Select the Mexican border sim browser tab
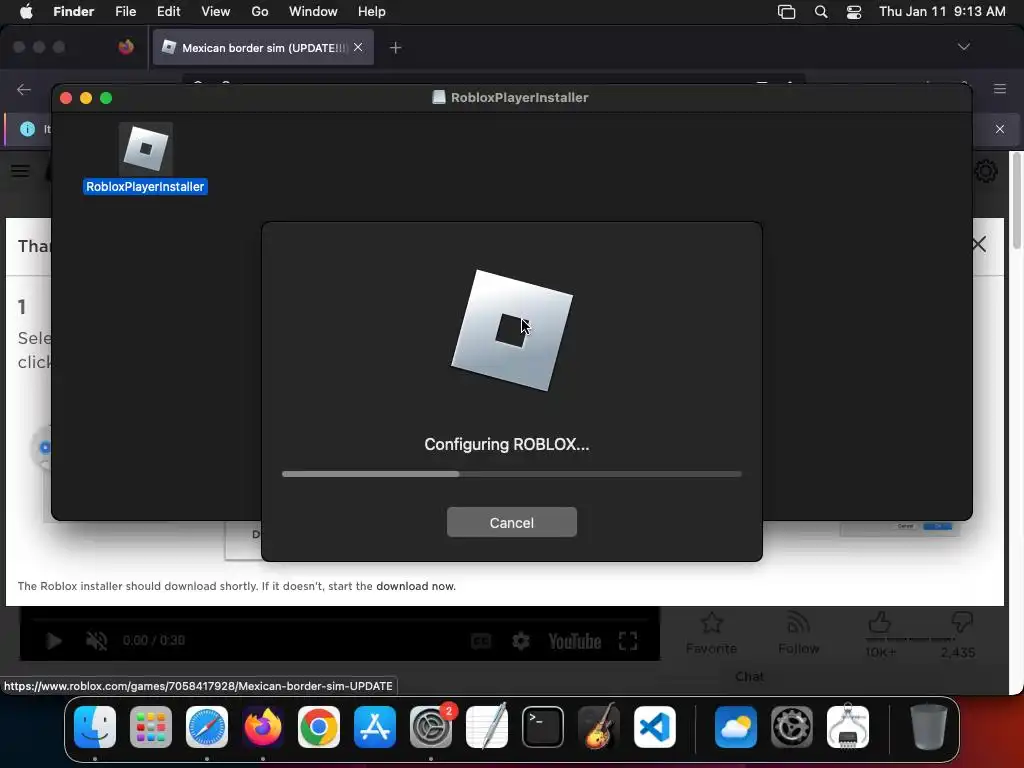 click(x=263, y=48)
